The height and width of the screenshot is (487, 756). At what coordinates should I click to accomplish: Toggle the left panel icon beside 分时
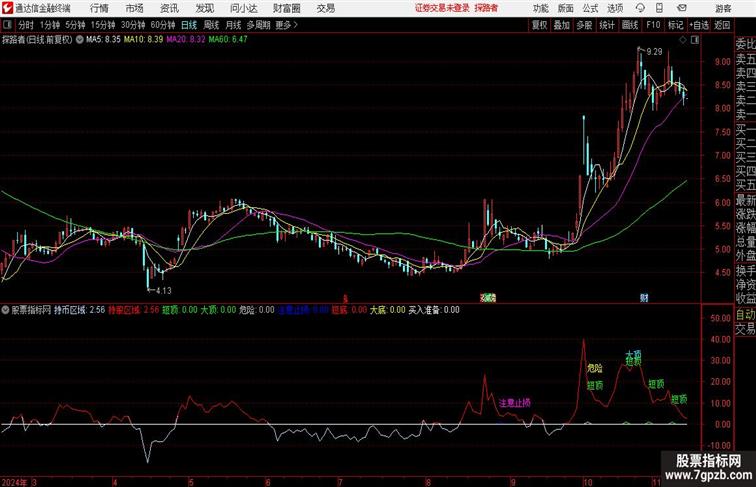(7, 25)
